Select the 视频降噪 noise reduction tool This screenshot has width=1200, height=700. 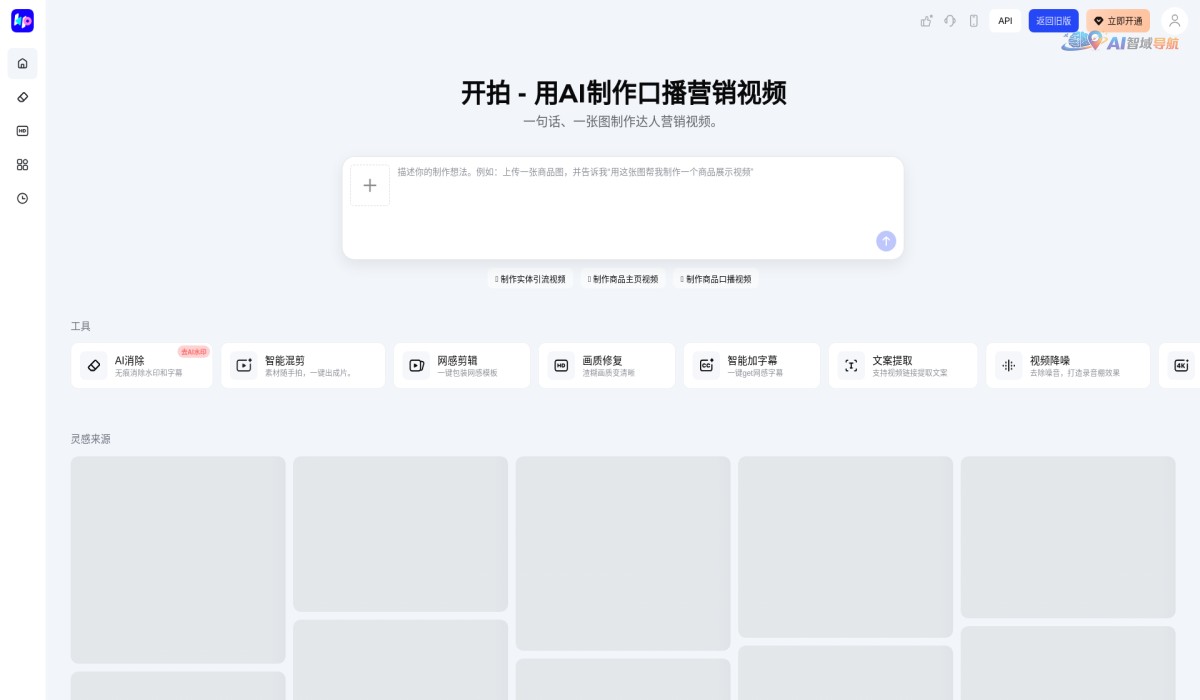coord(1068,365)
